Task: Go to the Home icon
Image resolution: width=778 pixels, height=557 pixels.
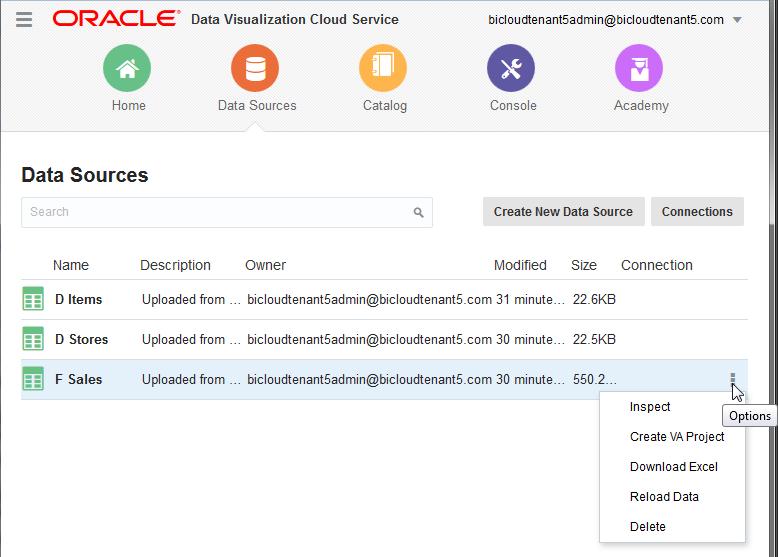Action: [127, 68]
